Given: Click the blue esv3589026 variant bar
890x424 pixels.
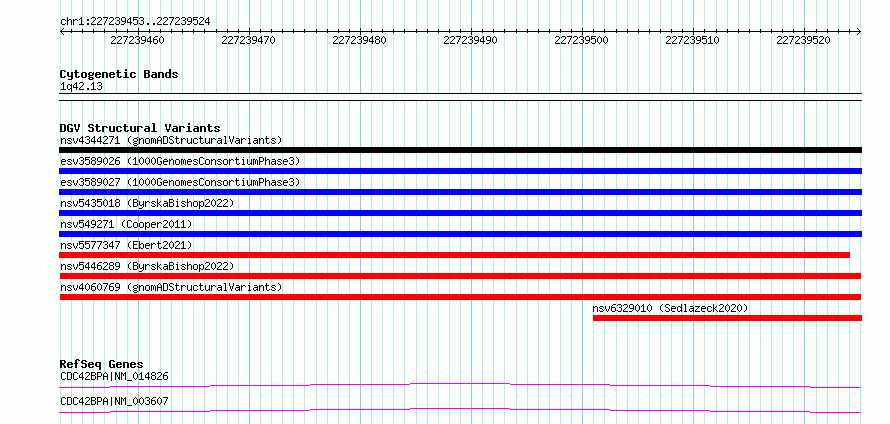Looking at the screenshot, I should (x=460, y=171).
